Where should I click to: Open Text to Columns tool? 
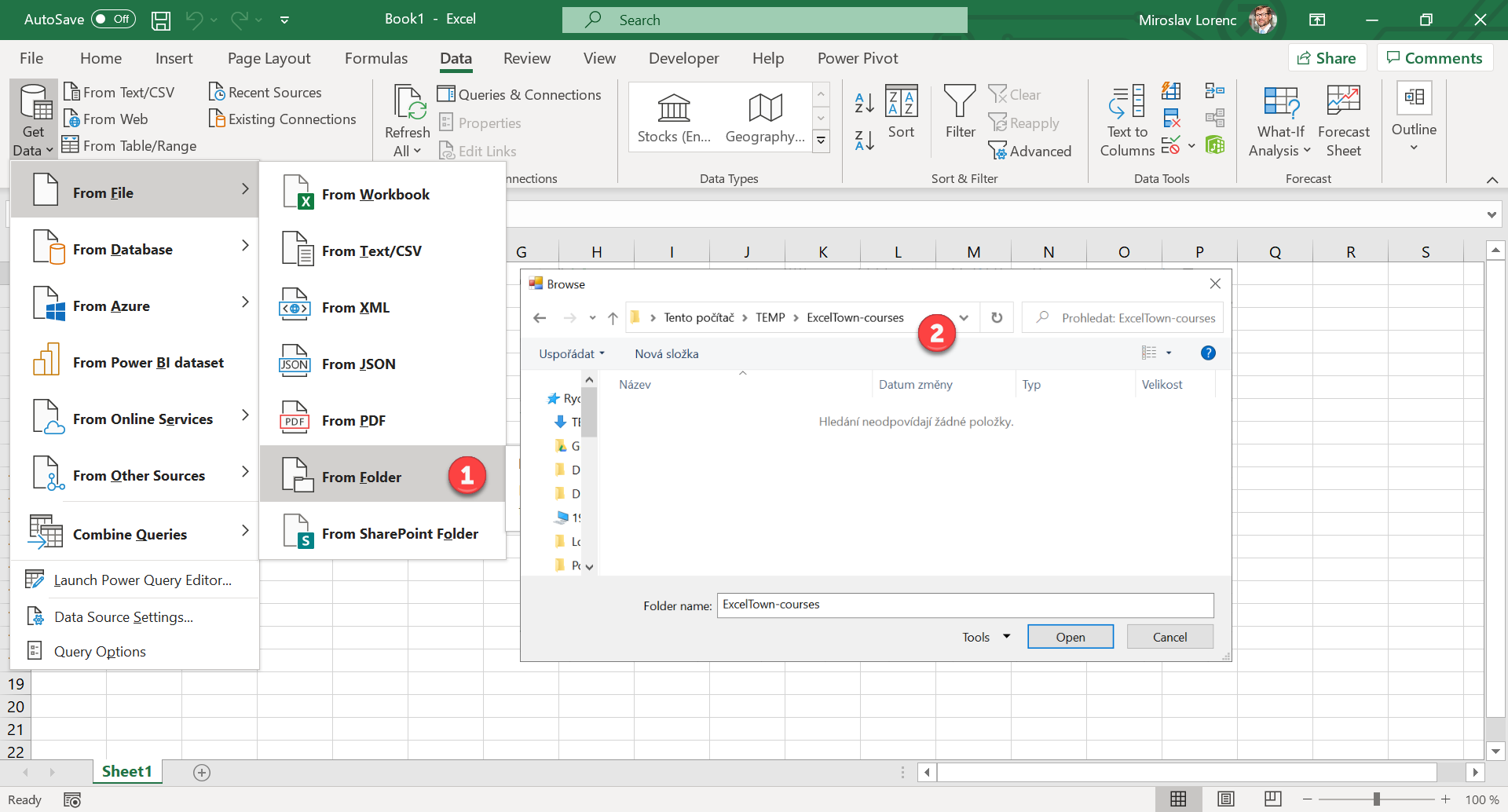[x=1127, y=120]
